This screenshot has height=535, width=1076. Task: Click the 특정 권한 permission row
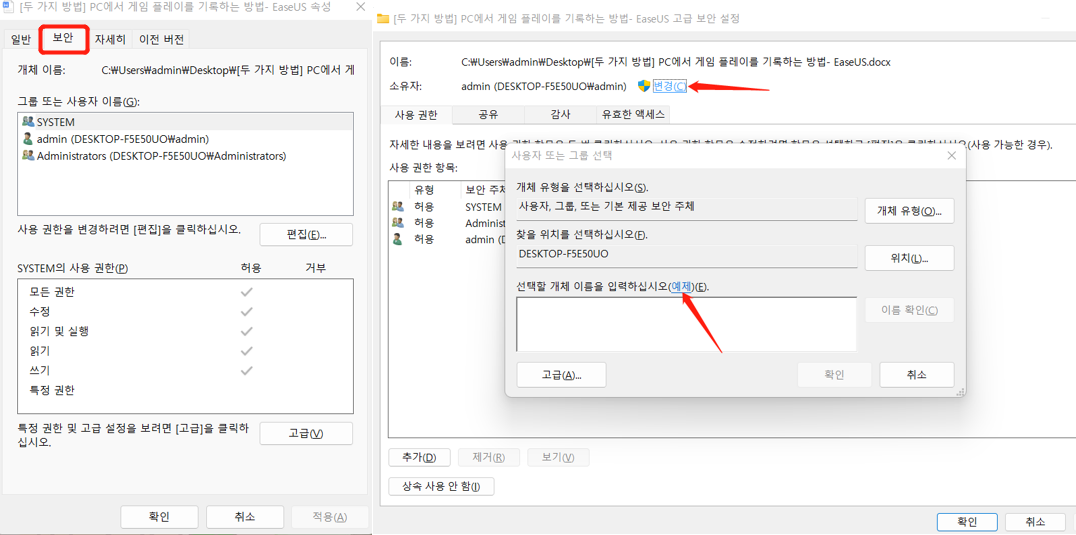[185, 390]
